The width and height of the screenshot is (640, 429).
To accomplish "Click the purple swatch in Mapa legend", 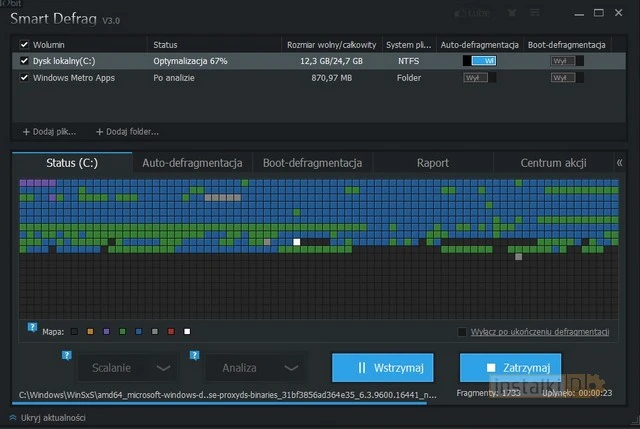I will pos(107,331).
